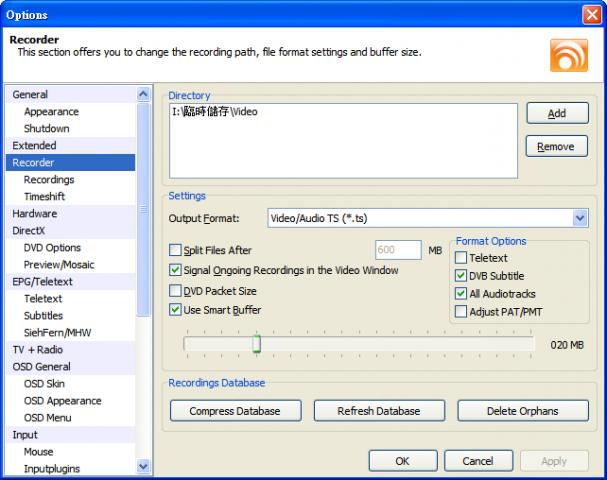Viewport: 607px width, 480px height.
Task: Select Timeshift in the settings tree
Action: pyautogui.click(x=45, y=197)
